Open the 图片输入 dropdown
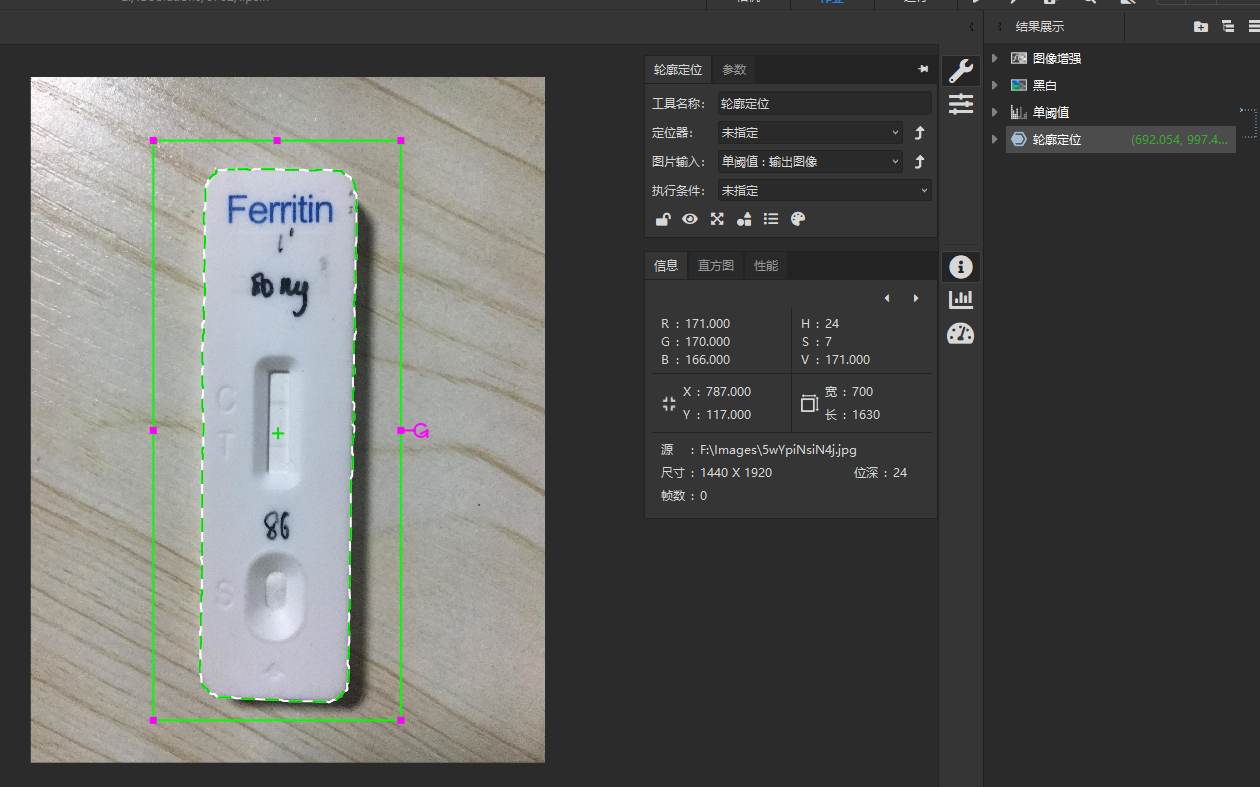The height and width of the screenshot is (787, 1260). pyautogui.click(x=810, y=161)
